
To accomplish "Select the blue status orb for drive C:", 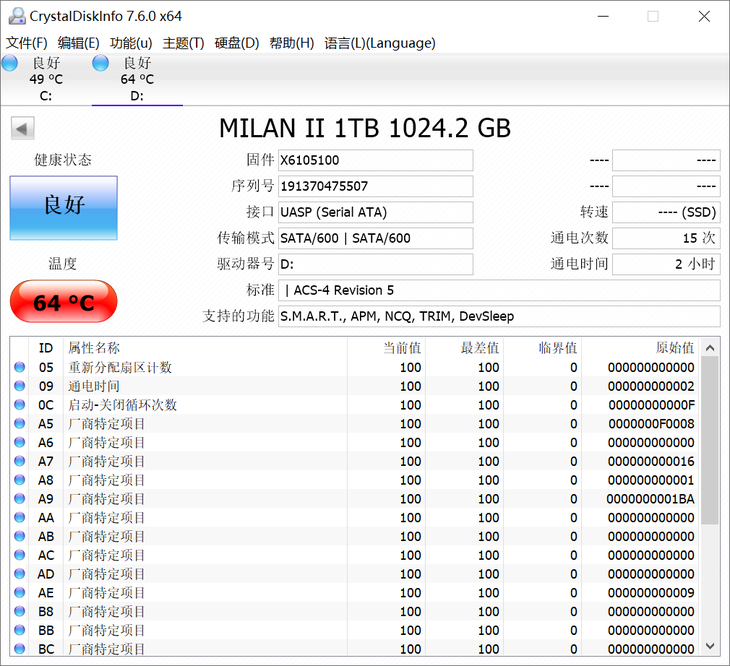I will pyautogui.click(x=10, y=63).
